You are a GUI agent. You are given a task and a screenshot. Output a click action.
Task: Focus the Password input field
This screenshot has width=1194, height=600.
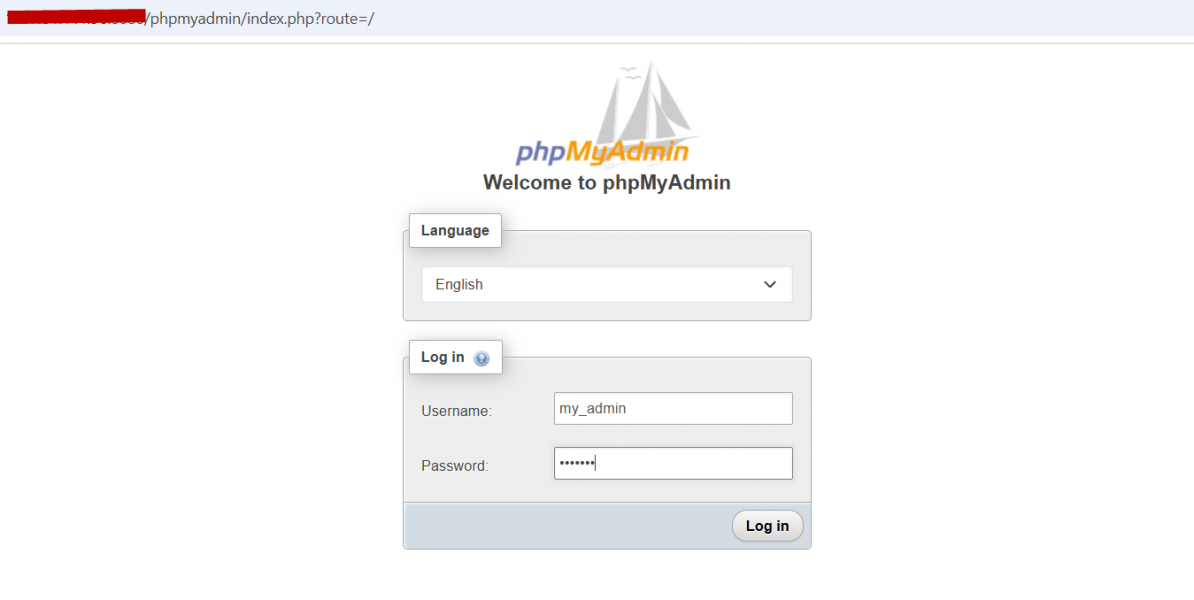click(x=673, y=464)
